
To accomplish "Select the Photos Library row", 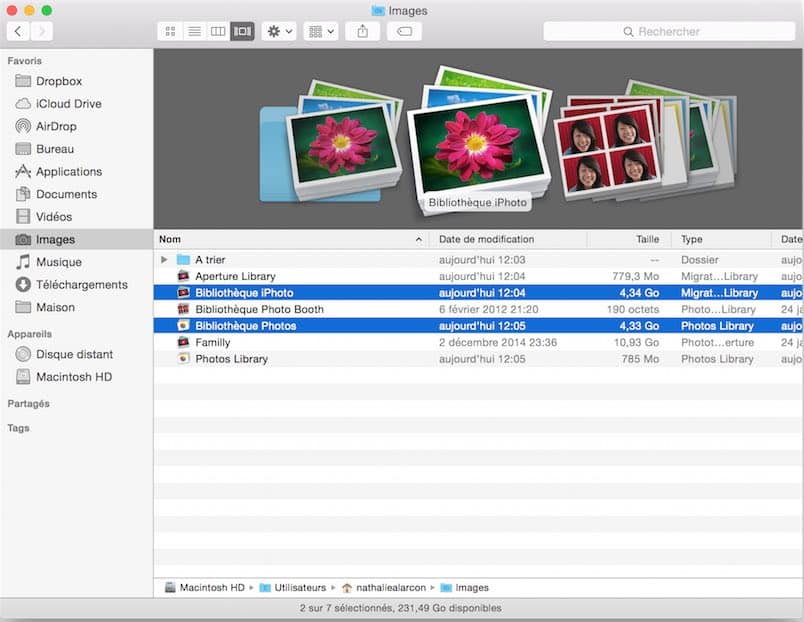I will [478, 359].
